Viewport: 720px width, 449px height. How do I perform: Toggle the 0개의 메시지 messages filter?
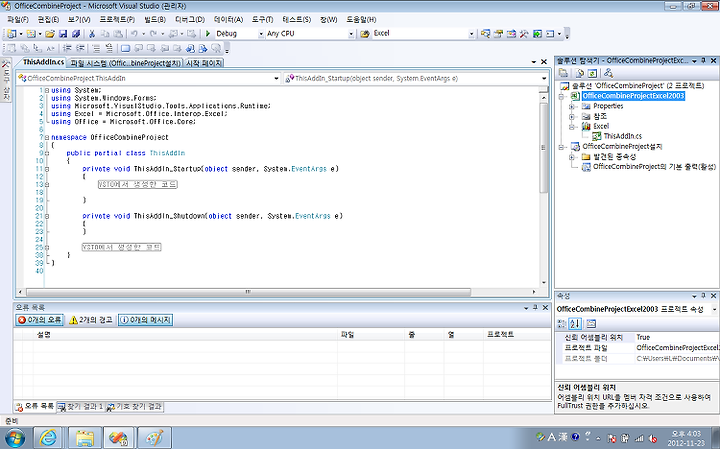coord(145,320)
